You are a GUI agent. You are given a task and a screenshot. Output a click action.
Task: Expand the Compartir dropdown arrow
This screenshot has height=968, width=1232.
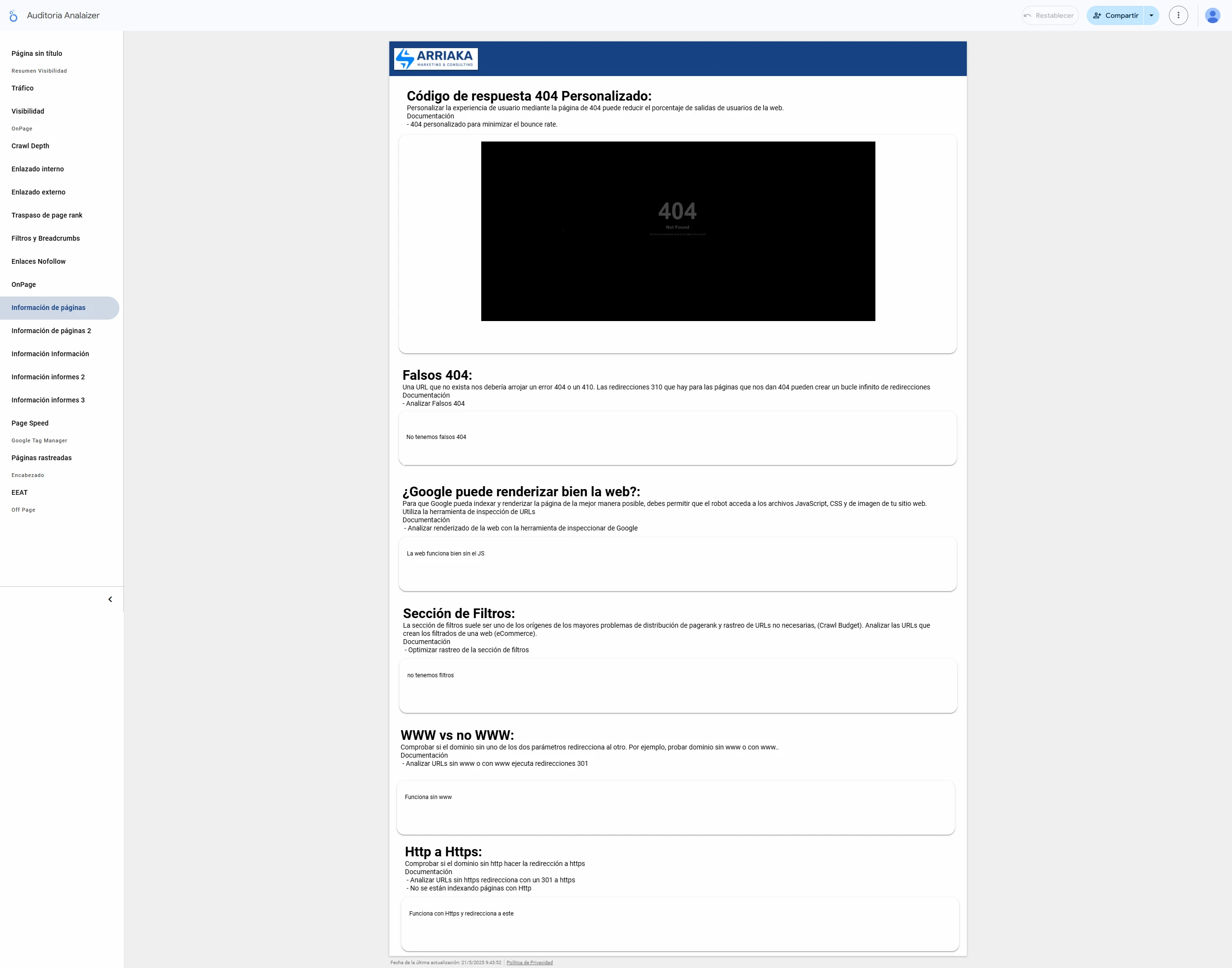[1151, 16]
